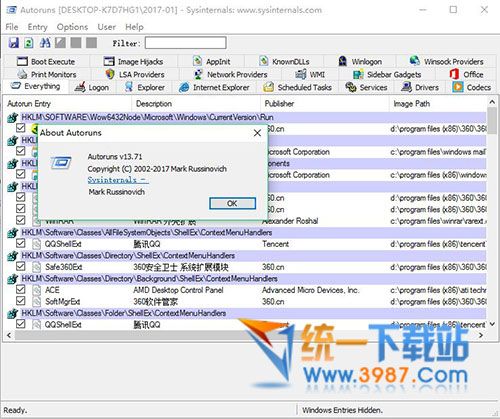Toggle checkbox of first Wow6432Node Run entry

point(21,128)
